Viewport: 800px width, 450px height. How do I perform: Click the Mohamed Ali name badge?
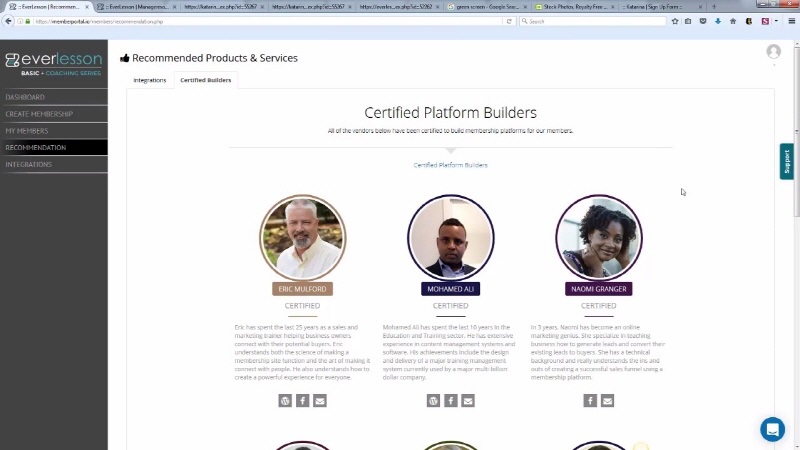451,289
